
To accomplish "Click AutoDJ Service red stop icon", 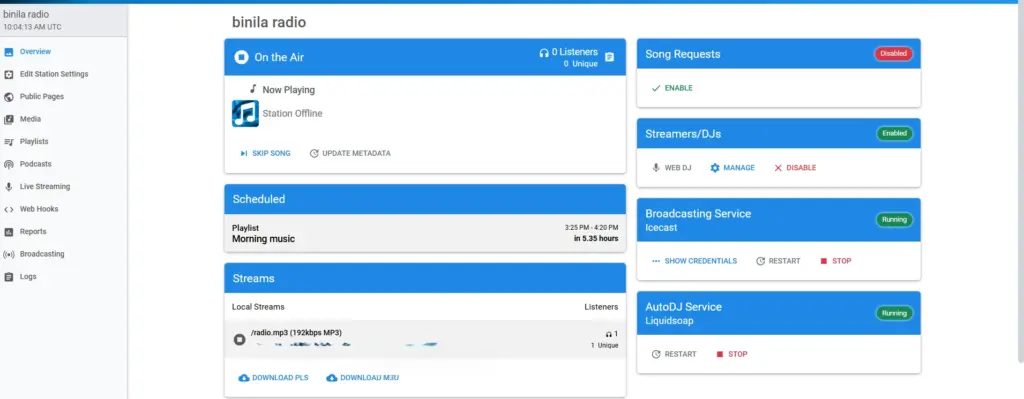I will (x=720, y=355).
